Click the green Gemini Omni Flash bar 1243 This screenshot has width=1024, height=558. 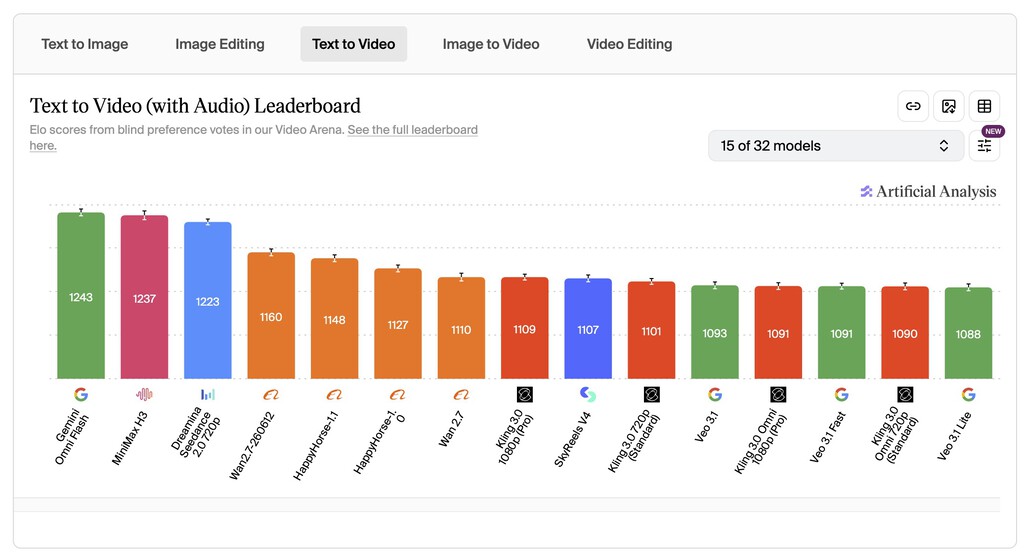pos(81,295)
